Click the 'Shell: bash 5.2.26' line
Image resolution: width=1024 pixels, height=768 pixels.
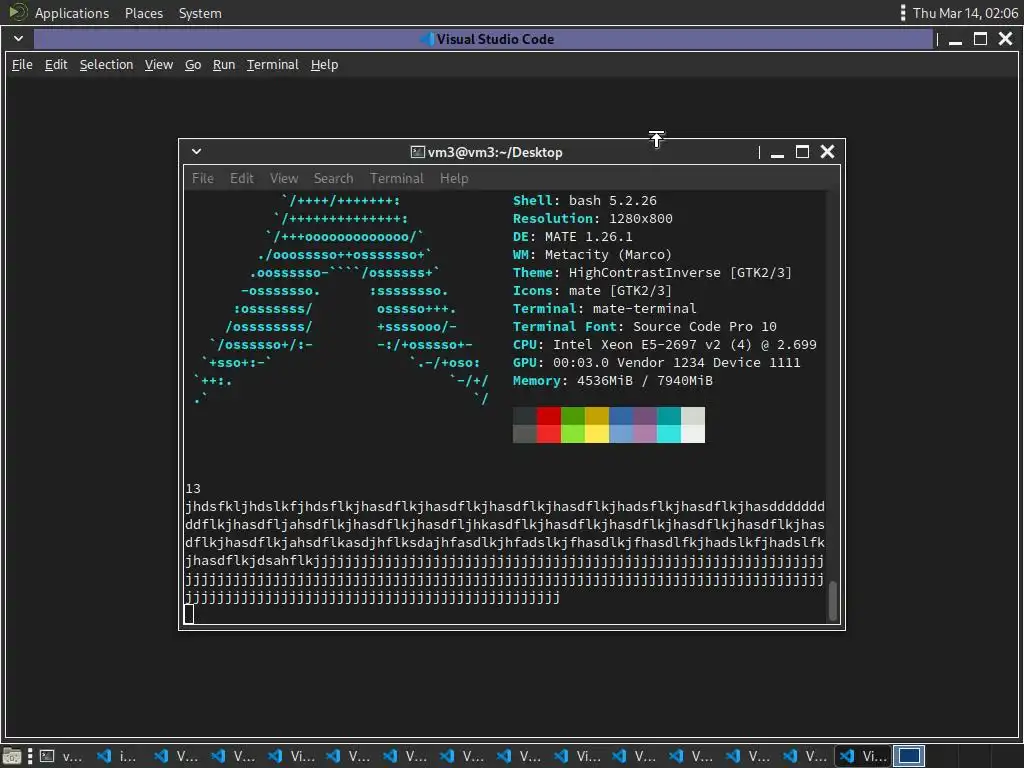pos(584,200)
